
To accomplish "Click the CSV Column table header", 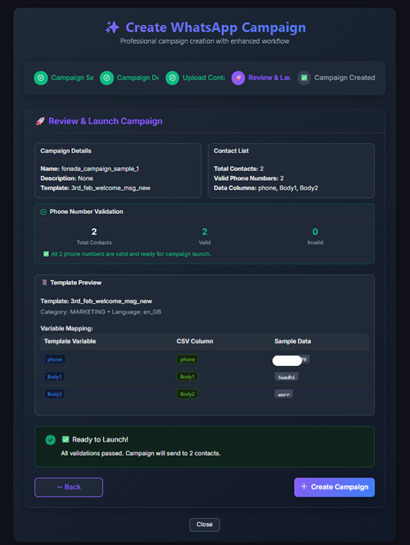I will (195, 341).
